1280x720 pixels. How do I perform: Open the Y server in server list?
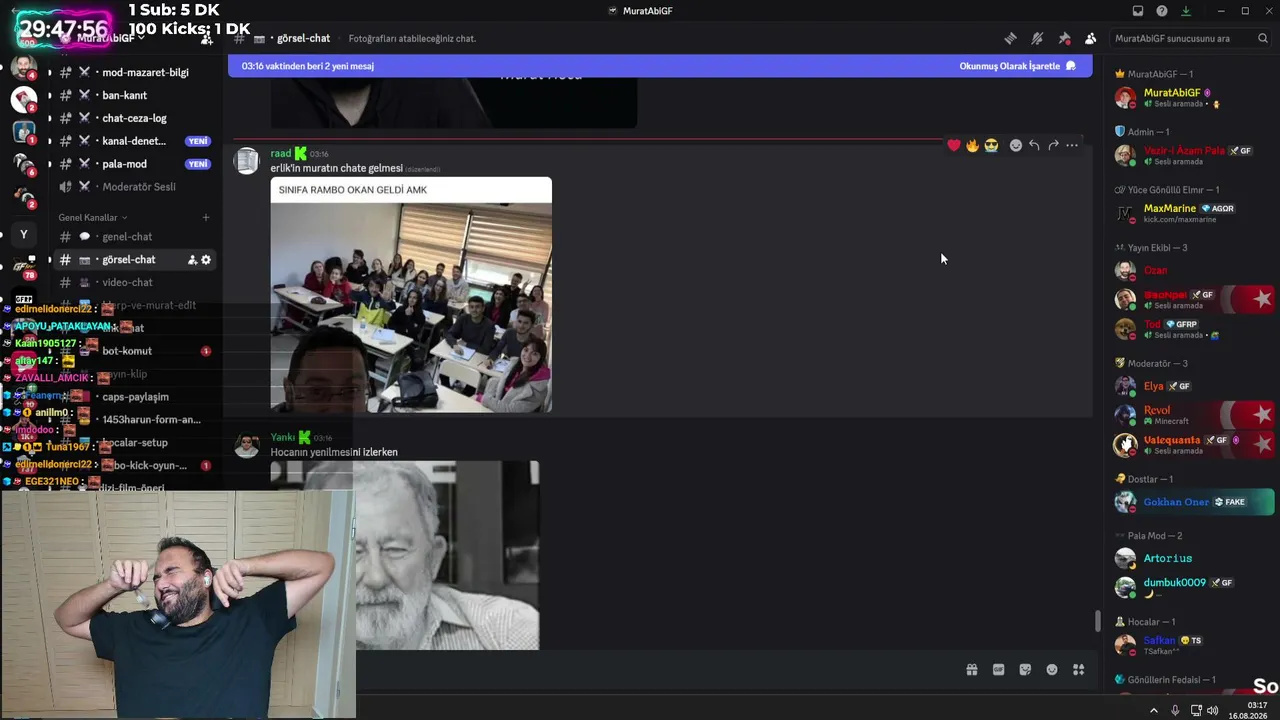(x=24, y=235)
